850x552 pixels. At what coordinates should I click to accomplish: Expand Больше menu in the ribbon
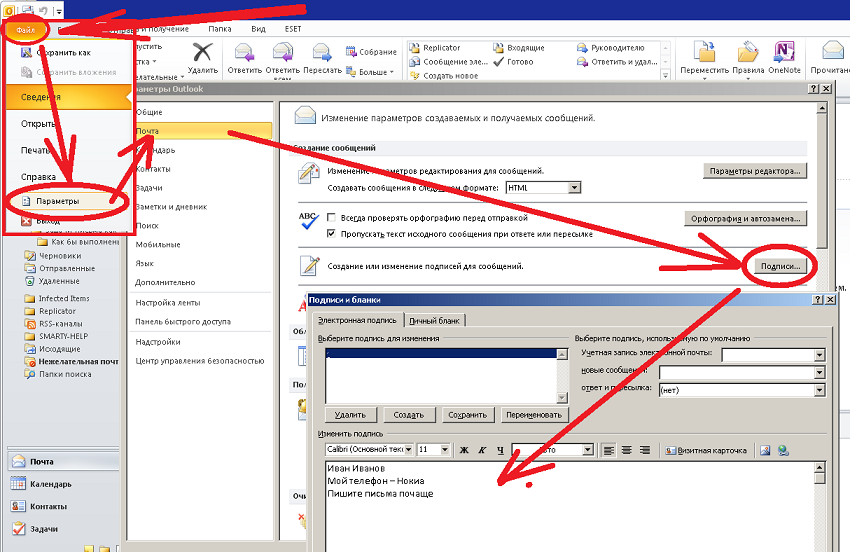coord(370,72)
